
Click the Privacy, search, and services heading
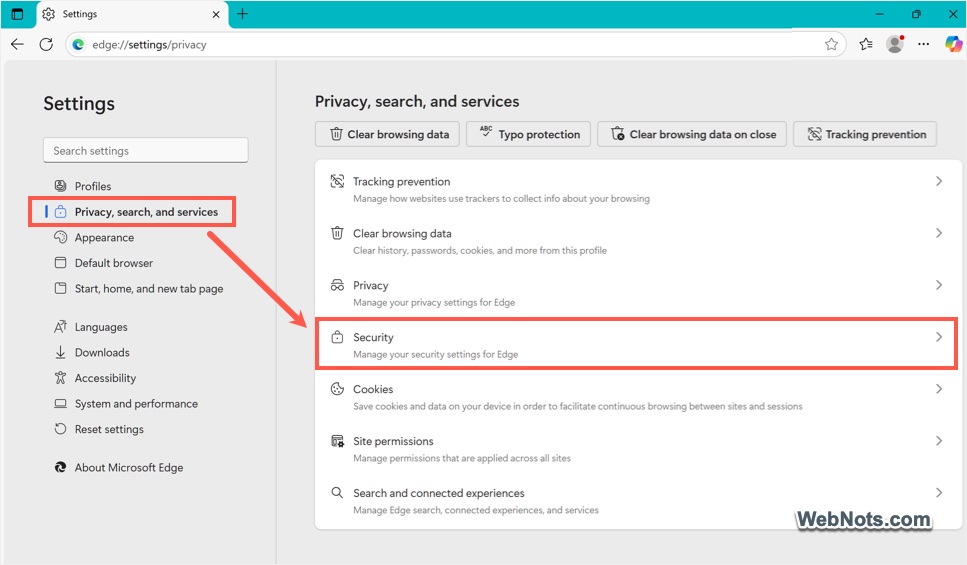click(x=417, y=101)
